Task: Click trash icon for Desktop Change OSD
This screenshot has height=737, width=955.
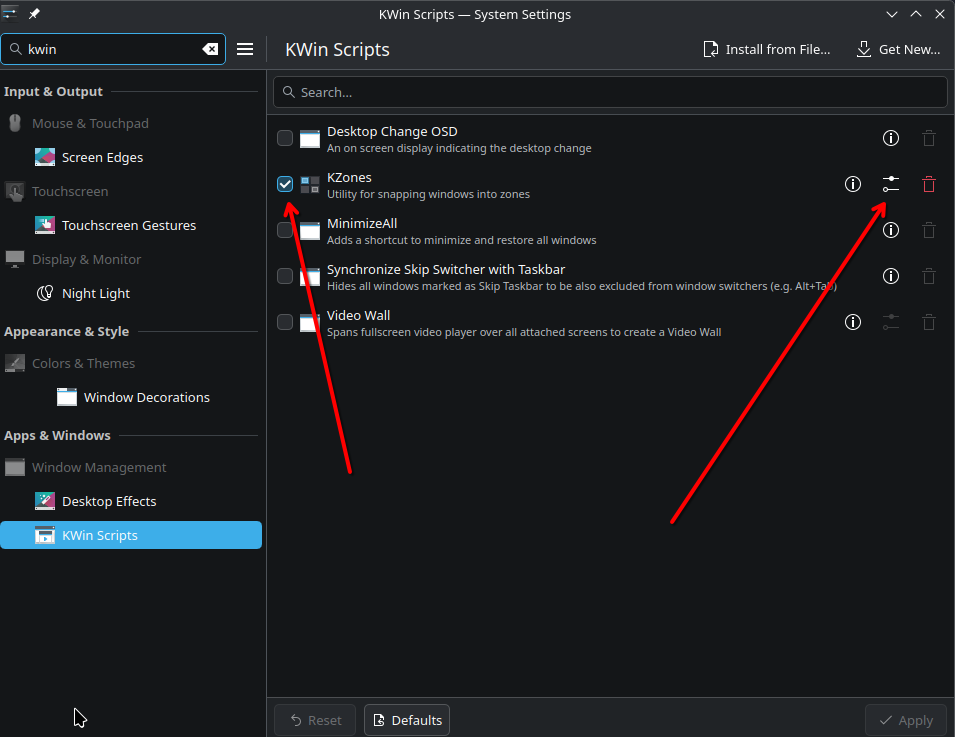Action: point(929,138)
